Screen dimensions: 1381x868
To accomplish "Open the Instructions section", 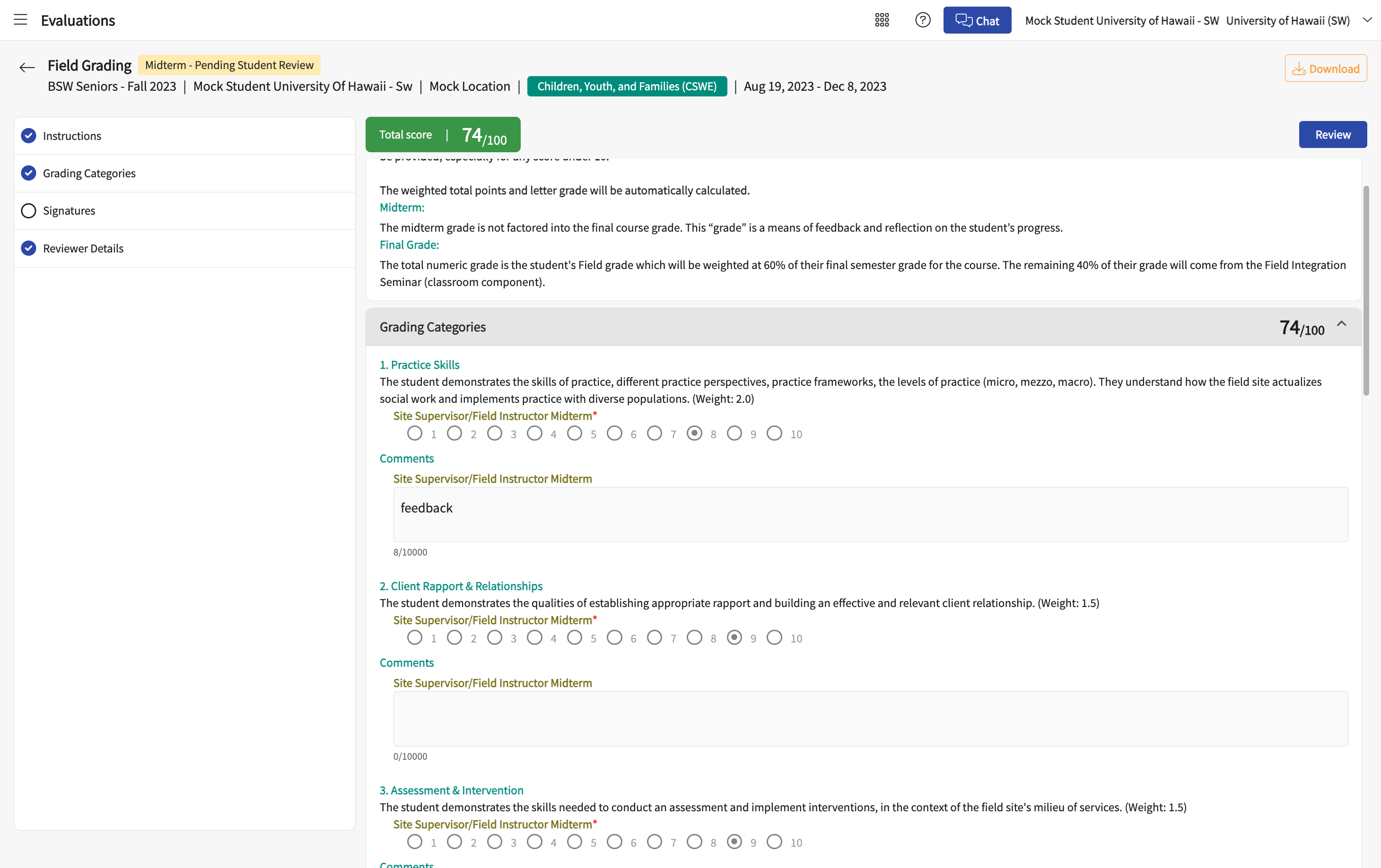I will 184,136.
